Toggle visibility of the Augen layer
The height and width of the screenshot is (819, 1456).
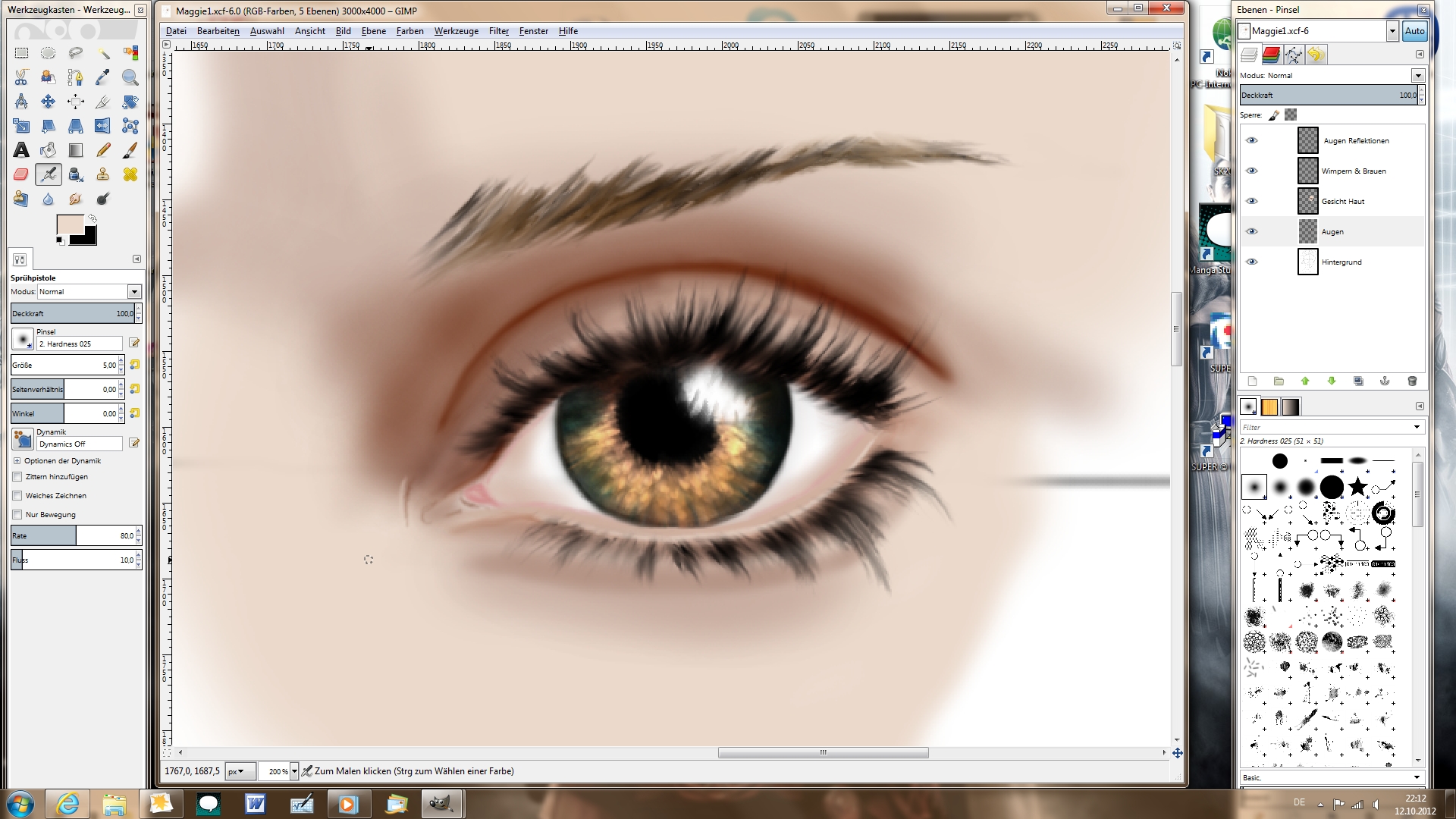(1252, 231)
